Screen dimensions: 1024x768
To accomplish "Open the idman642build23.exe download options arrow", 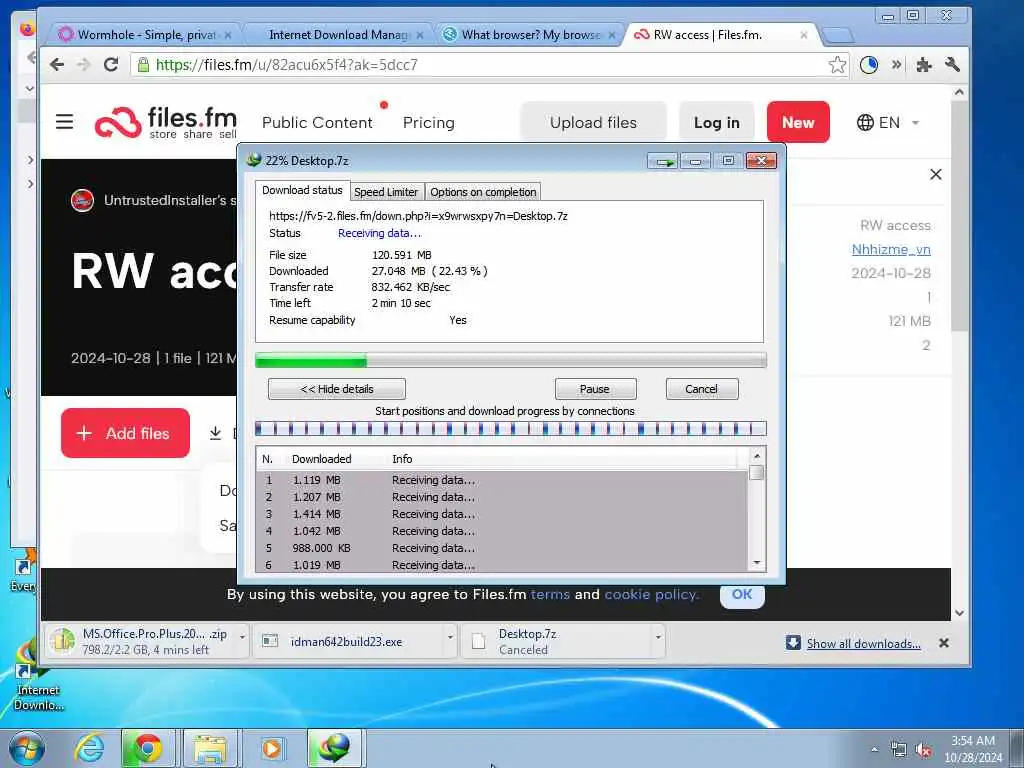I will 450,637.
